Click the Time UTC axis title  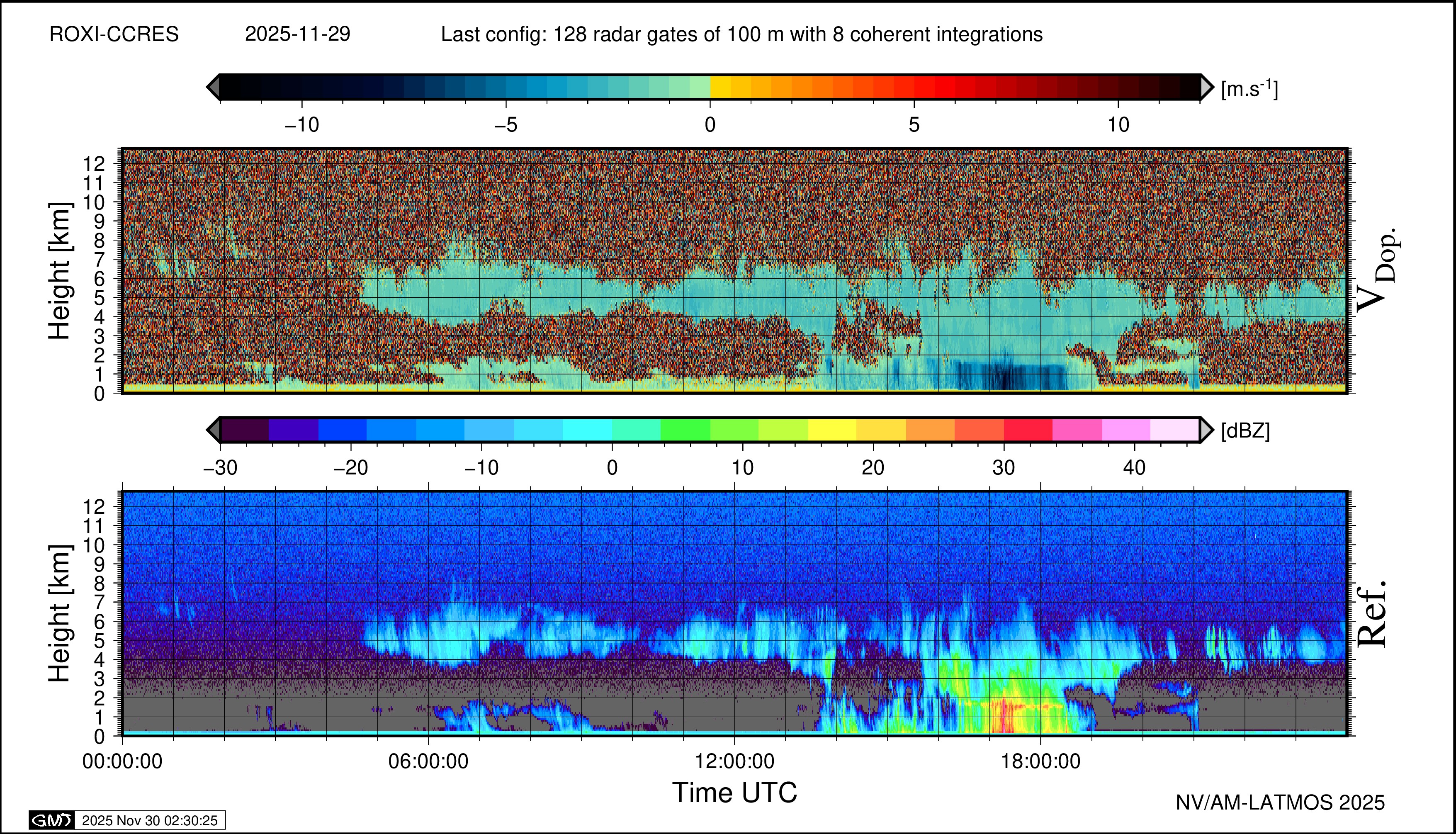[x=734, y=793]
